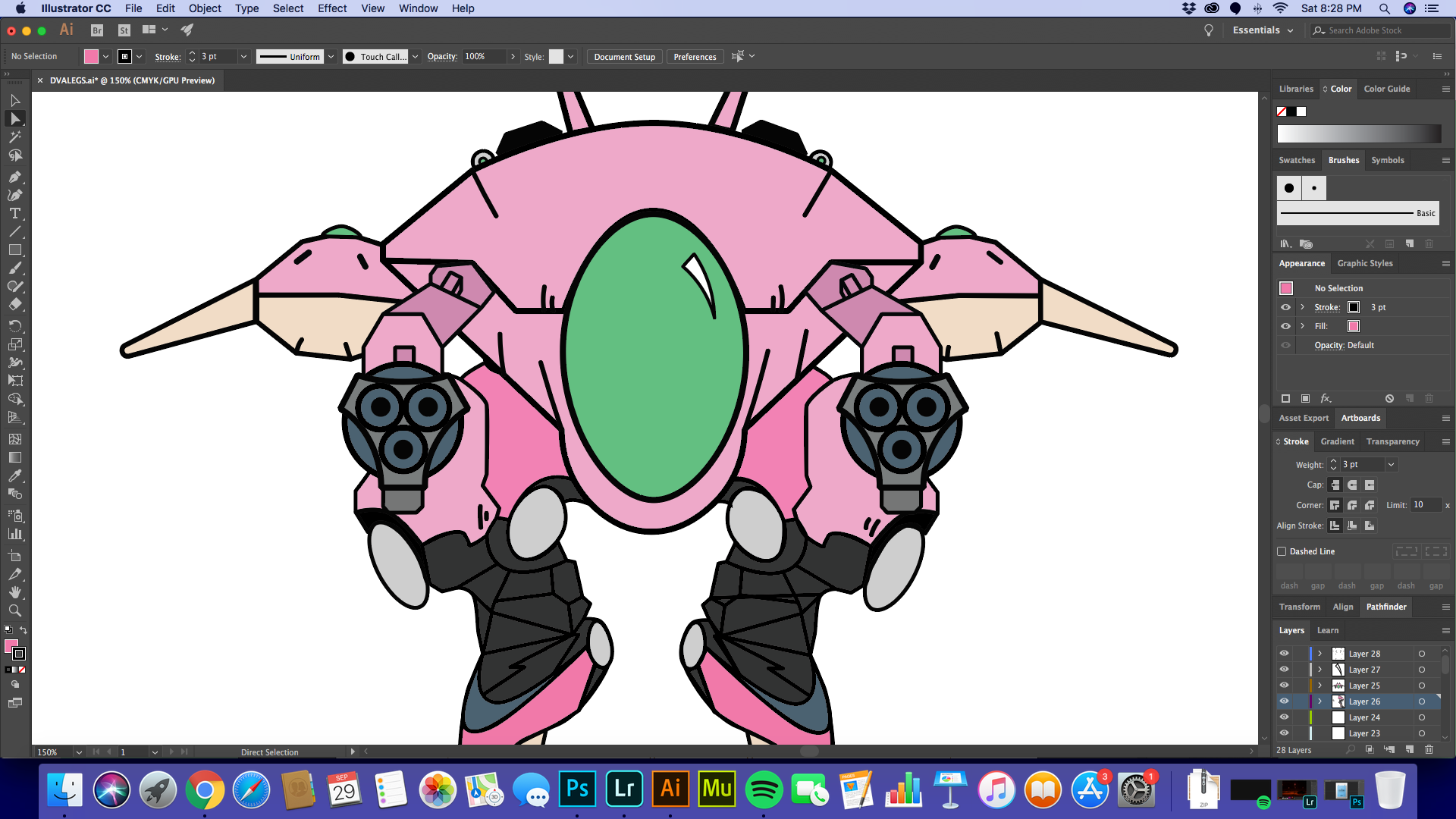Hide Layer 24 visibility eye
The height and width of the screenshot is (819, 1456).
coord(1284,717)
